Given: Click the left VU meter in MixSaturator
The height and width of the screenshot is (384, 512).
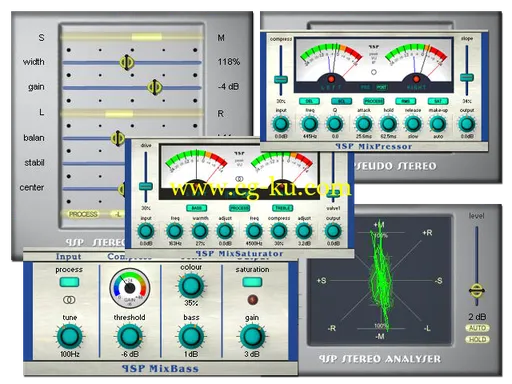Looking at the screenshot, I should 196,169.
